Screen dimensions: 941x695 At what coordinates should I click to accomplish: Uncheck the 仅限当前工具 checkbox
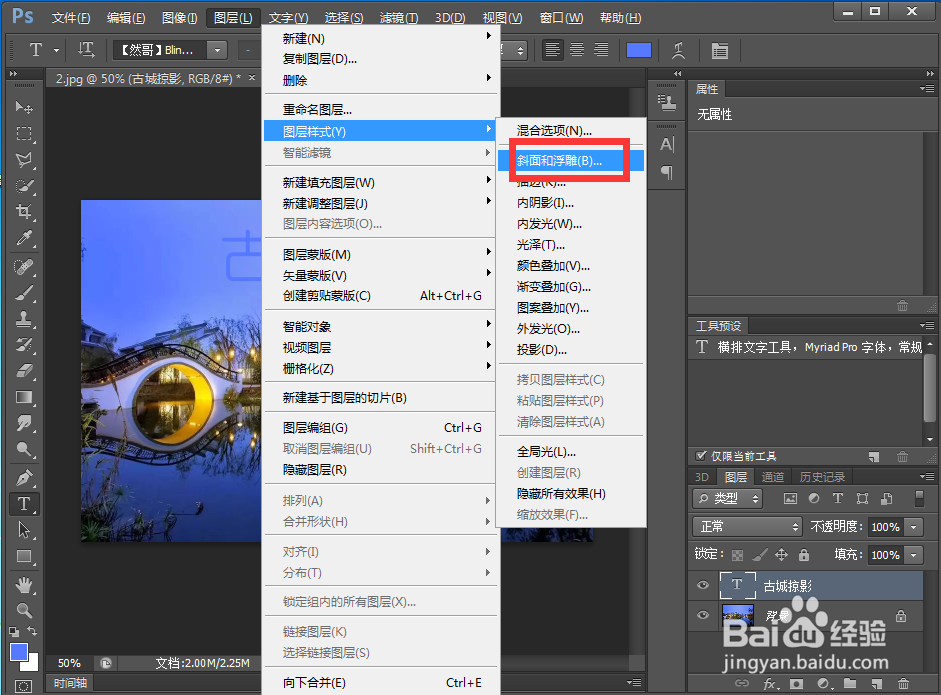(x=701, y=455)
